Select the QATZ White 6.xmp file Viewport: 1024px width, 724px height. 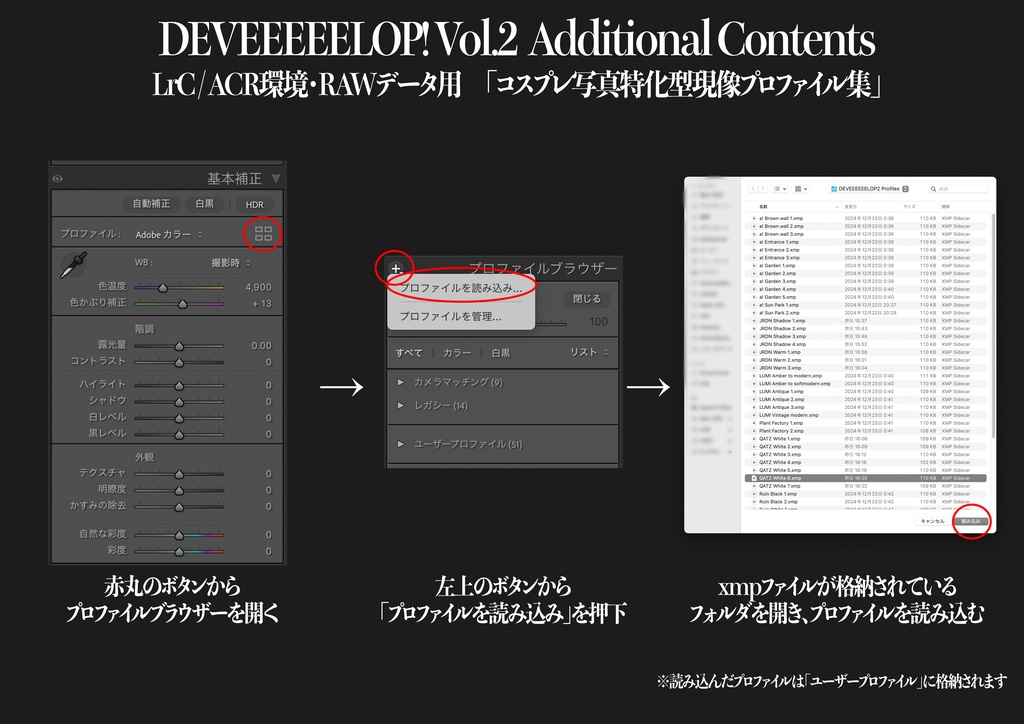[780, 478]
